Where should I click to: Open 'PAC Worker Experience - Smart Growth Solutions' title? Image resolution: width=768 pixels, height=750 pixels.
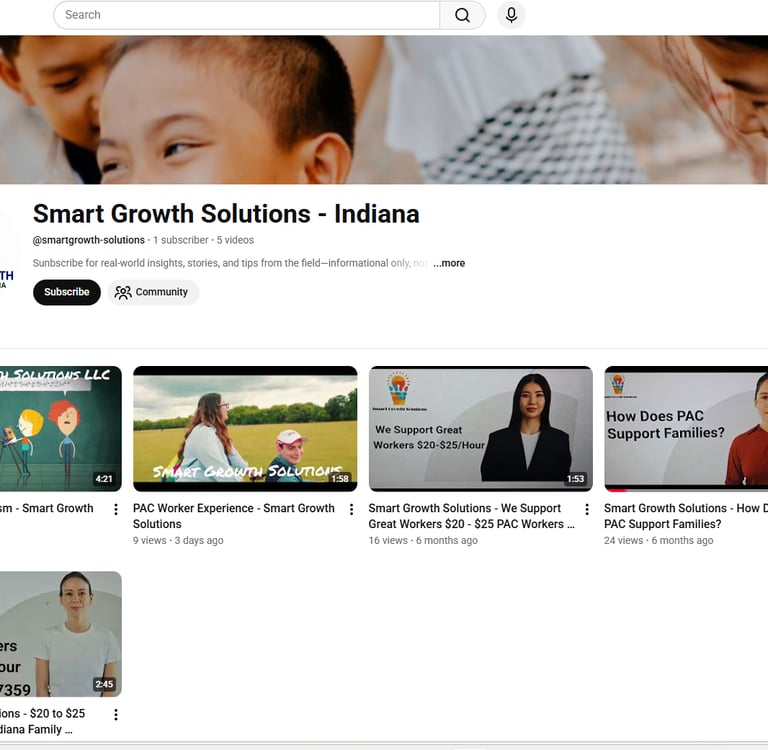[x=234, y=516]
